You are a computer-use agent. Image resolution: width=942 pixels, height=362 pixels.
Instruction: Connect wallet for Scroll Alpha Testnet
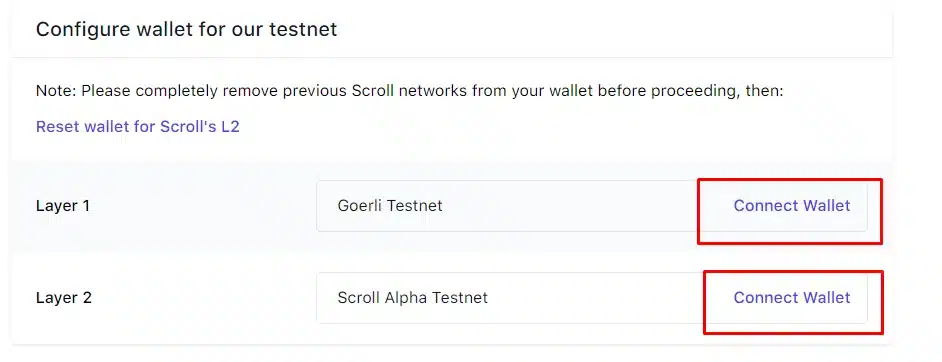[792, 298]
